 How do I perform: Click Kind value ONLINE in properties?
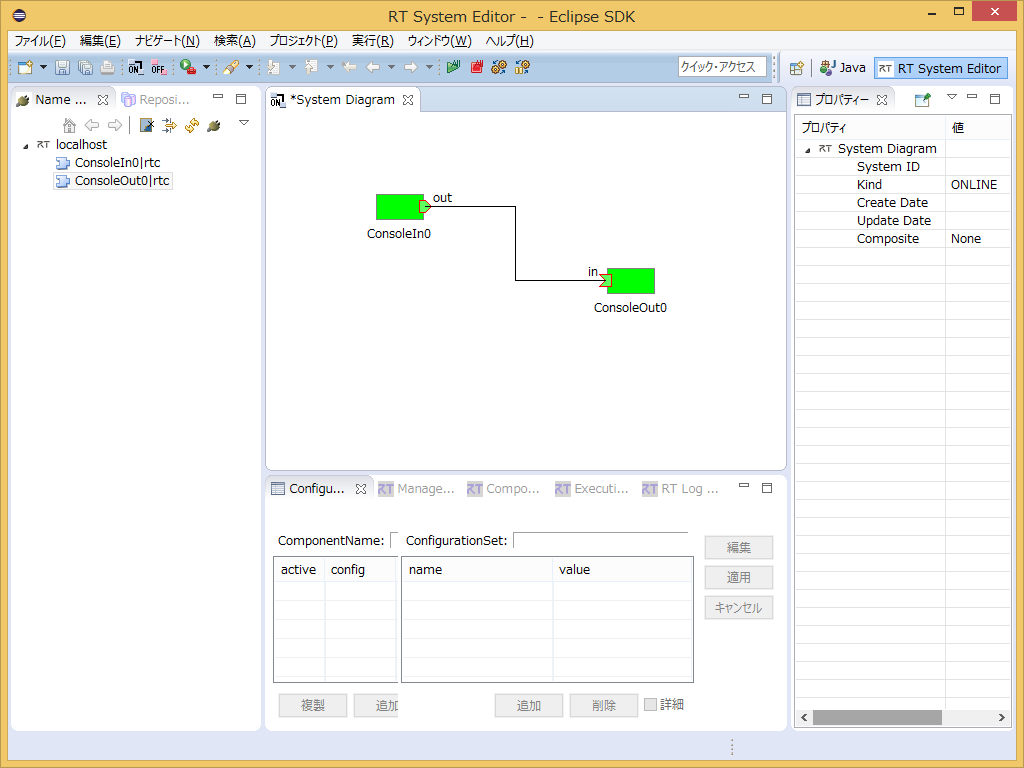974,185
